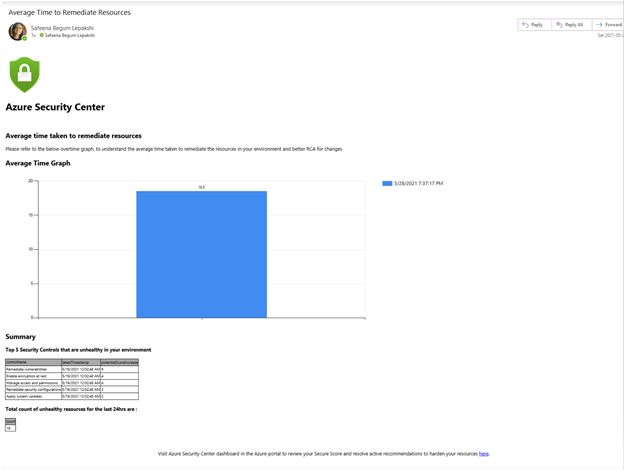Image resolution: width=624 pixels, height=470 pixels.
Task: Click the blue legend swatch
Action: coord(387,183)
